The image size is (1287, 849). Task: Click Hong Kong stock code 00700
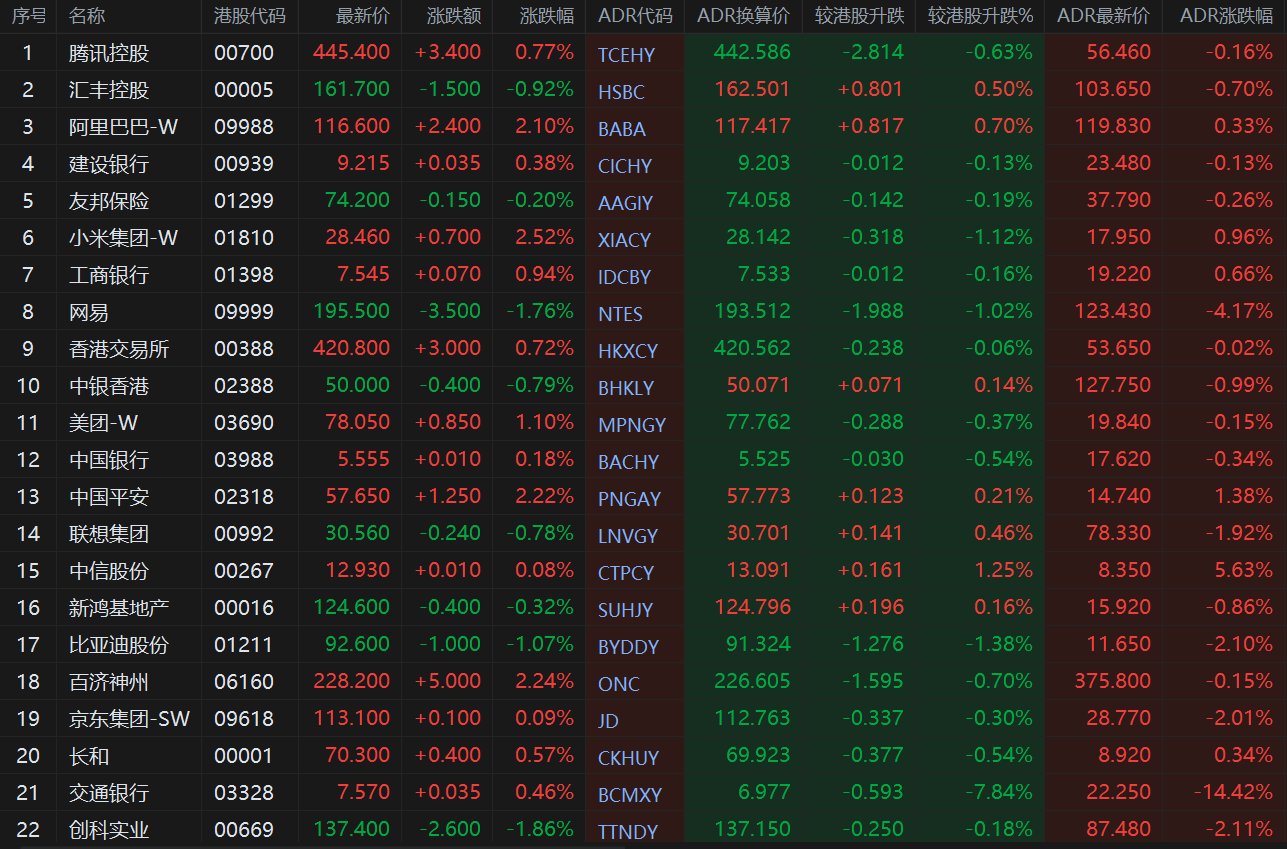[243, 53]
